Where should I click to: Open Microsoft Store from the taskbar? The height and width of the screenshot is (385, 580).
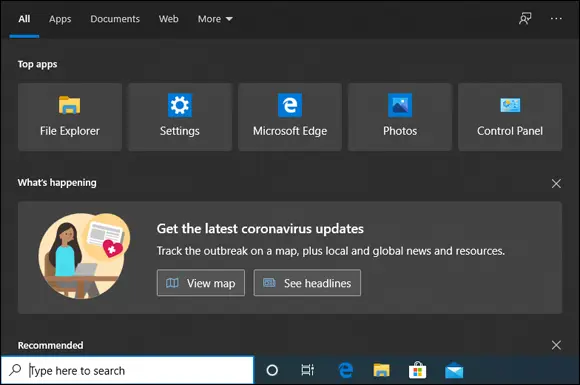418,370
